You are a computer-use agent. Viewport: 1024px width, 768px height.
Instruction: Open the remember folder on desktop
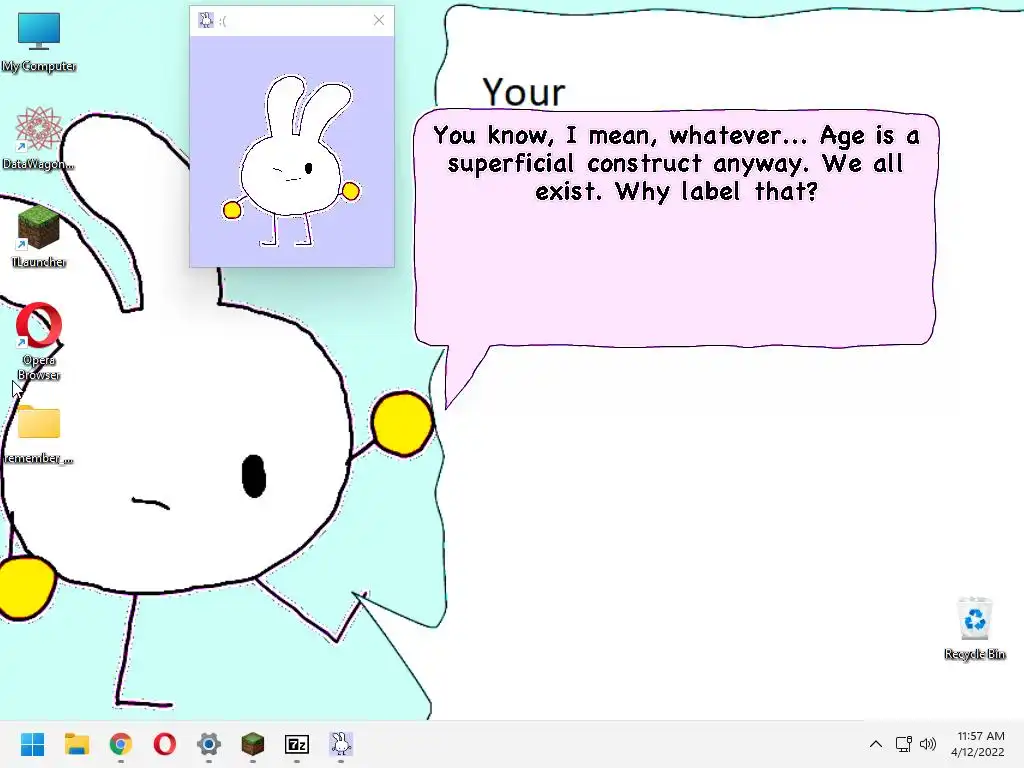click(39, 434)
